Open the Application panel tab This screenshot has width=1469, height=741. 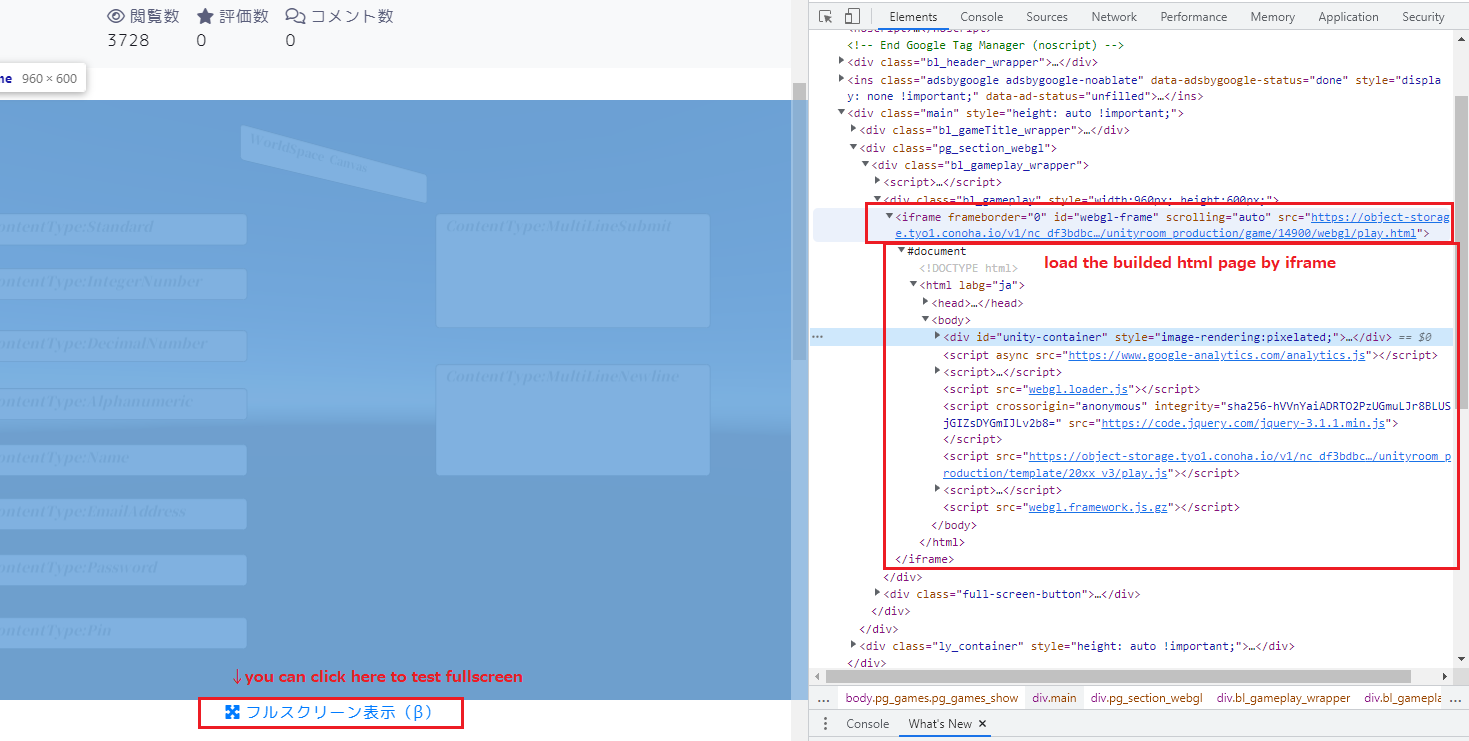1348,16
